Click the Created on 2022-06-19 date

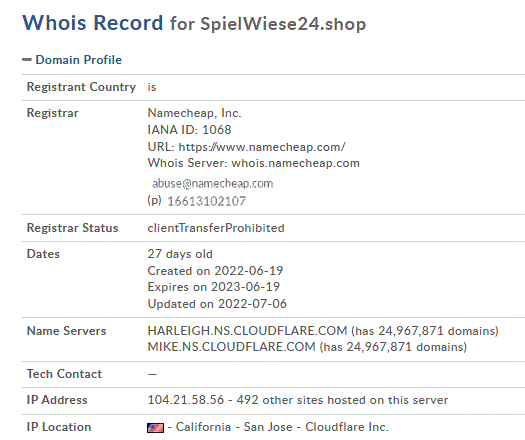[x=215, y=271]
